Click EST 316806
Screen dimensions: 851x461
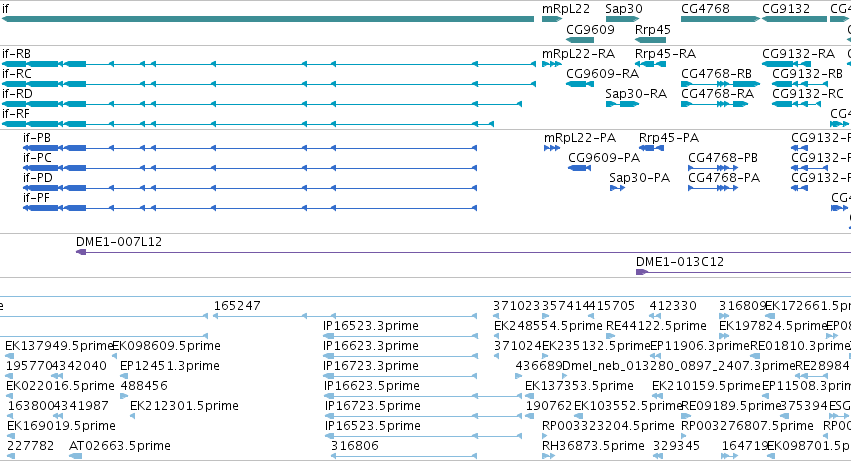click(x=404, y=456)
